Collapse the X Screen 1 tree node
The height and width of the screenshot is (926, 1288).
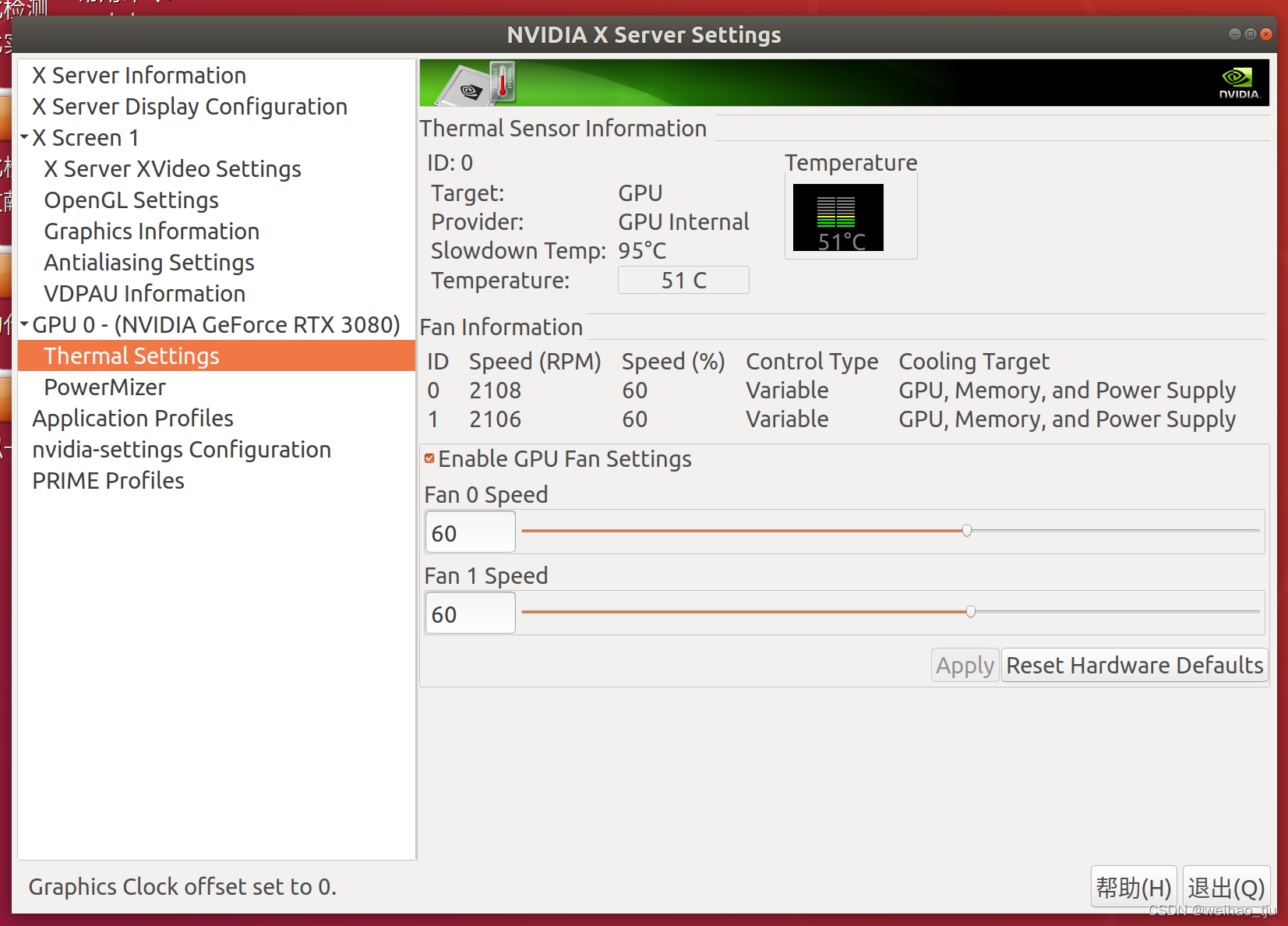pyautogui.click(x=24, y=137)
